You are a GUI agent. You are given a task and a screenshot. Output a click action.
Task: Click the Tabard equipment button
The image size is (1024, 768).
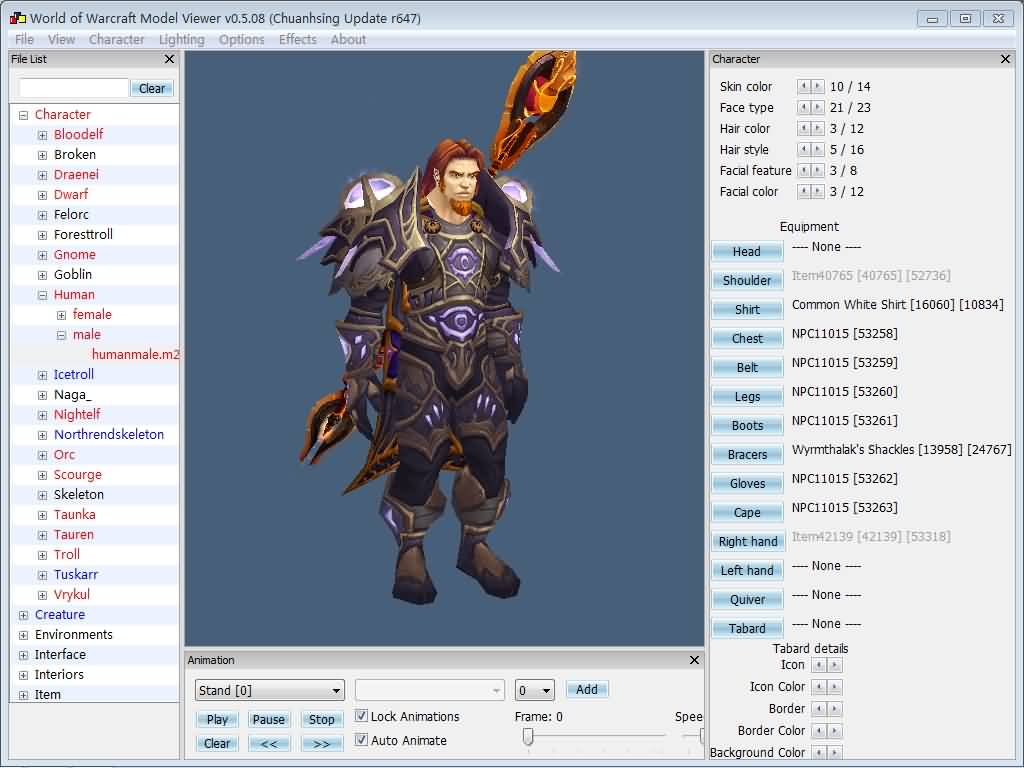(x=747, y=628)
